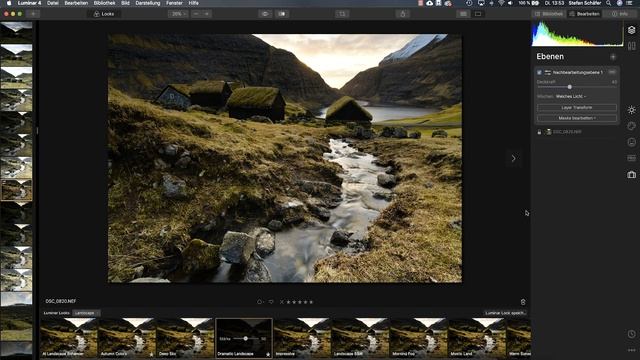640x360 pixels.
Task: Open the Bearbeiten menu in menu bar
Action: 76,3
